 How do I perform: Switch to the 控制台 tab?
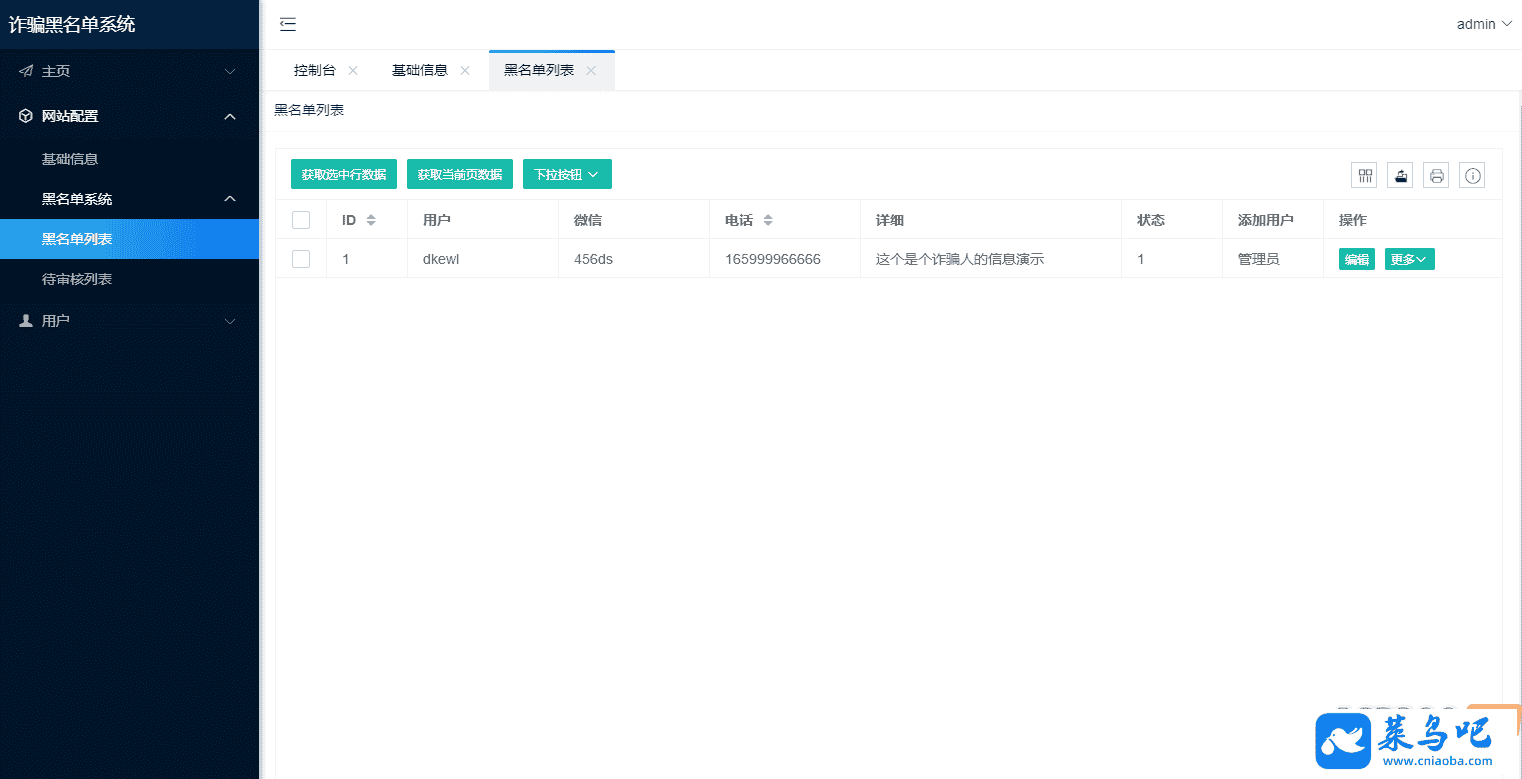[x=314, y=71]
